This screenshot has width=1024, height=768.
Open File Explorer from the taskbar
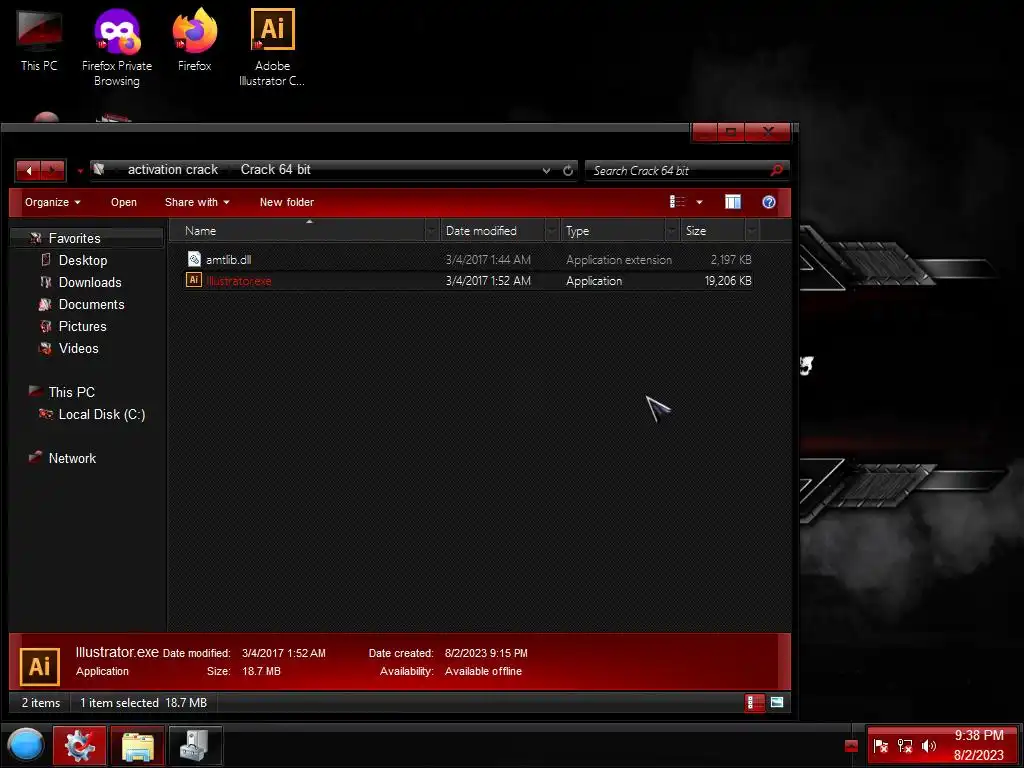[x=137, y=745]
